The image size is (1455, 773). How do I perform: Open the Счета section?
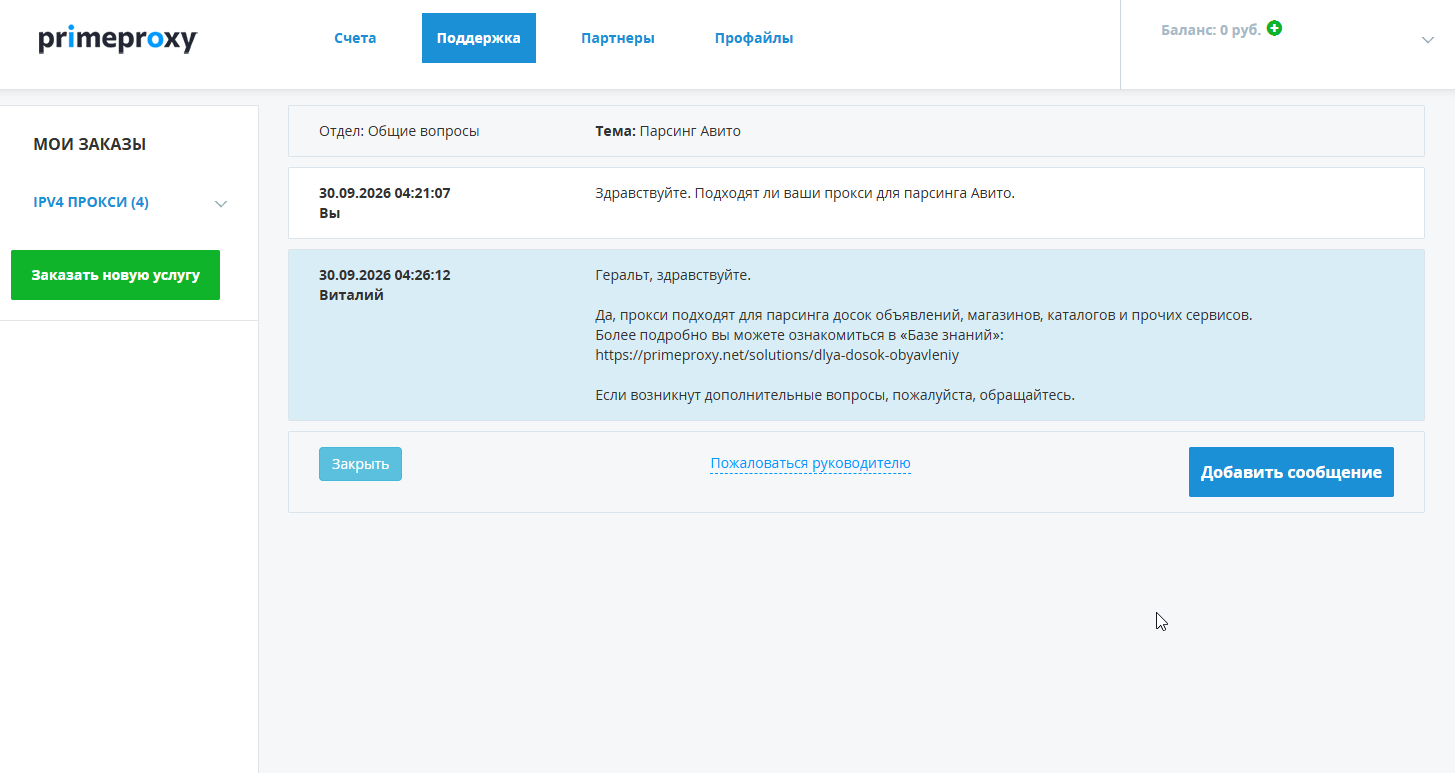(355, 38)
